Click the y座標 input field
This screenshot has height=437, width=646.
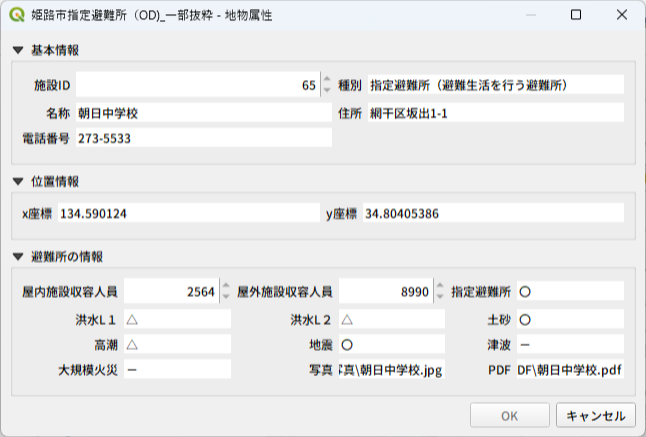coord(493,214)
